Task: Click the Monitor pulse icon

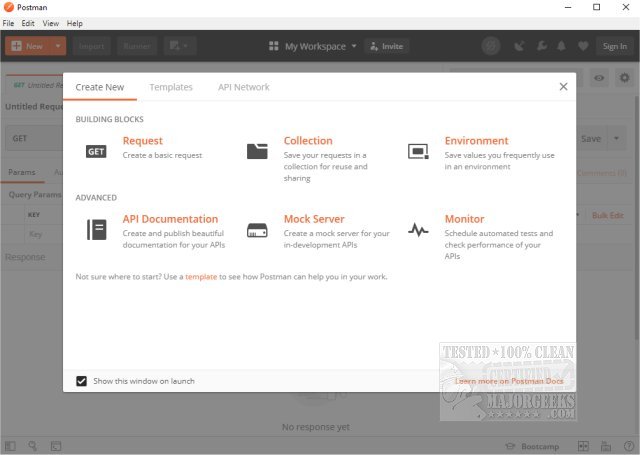Action: coord(418,229)
